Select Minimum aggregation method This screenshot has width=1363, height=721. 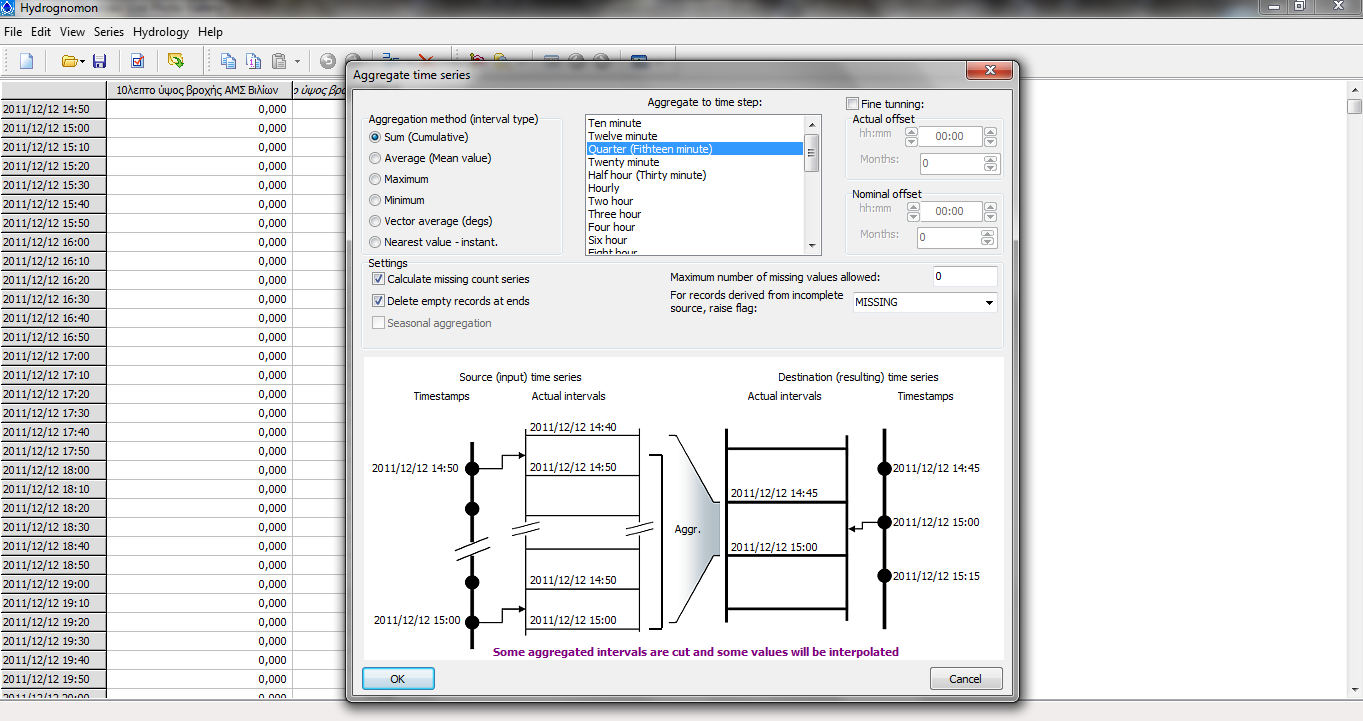pyautogui.click(x=397, y=200)
